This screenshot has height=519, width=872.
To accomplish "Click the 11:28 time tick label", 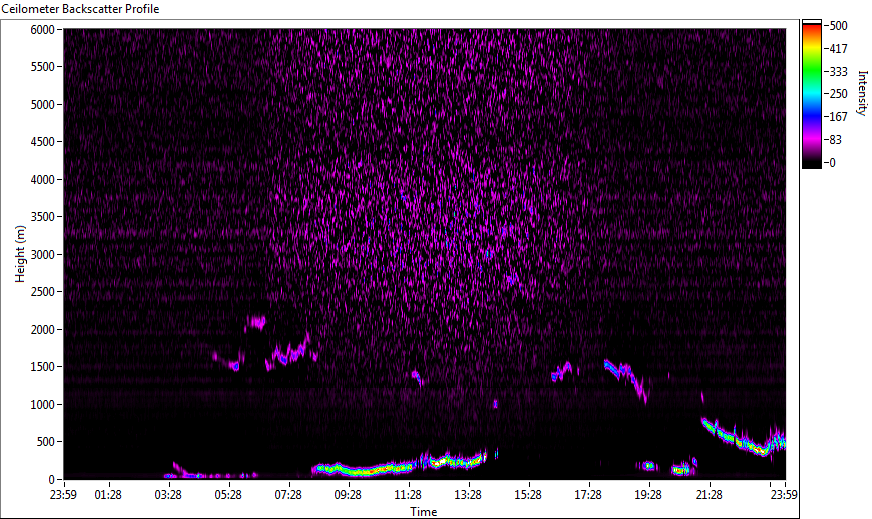I will tap(408, 495).
